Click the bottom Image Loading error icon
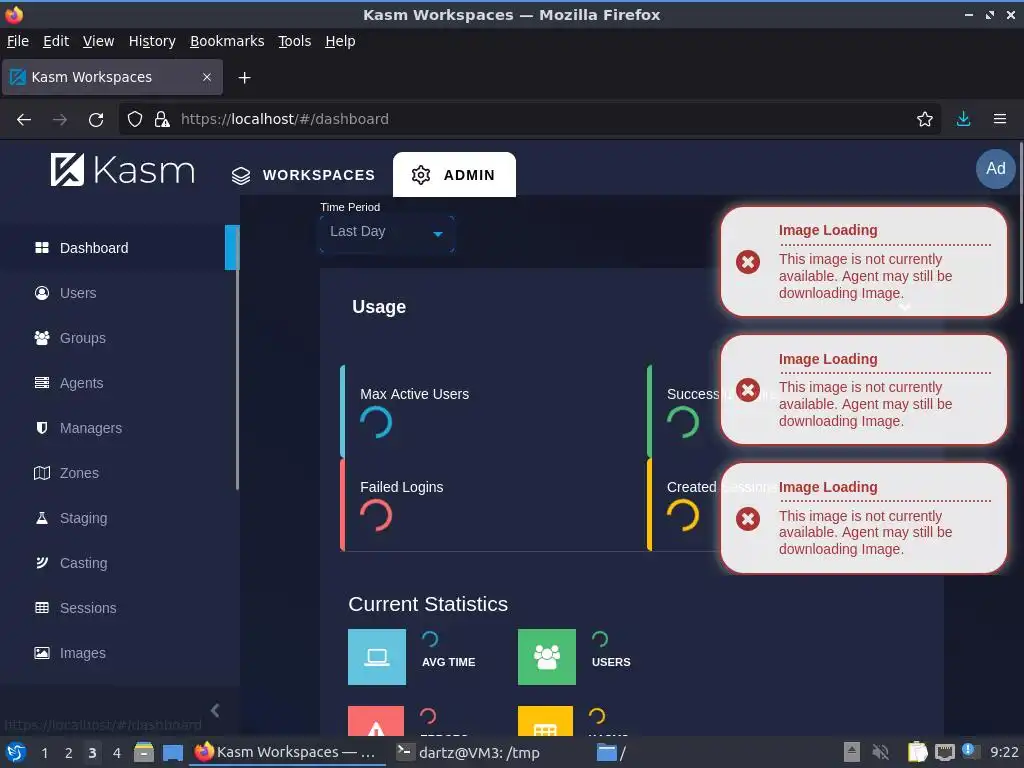Viewport: 1024px width, 768px height. coord(748,519)
